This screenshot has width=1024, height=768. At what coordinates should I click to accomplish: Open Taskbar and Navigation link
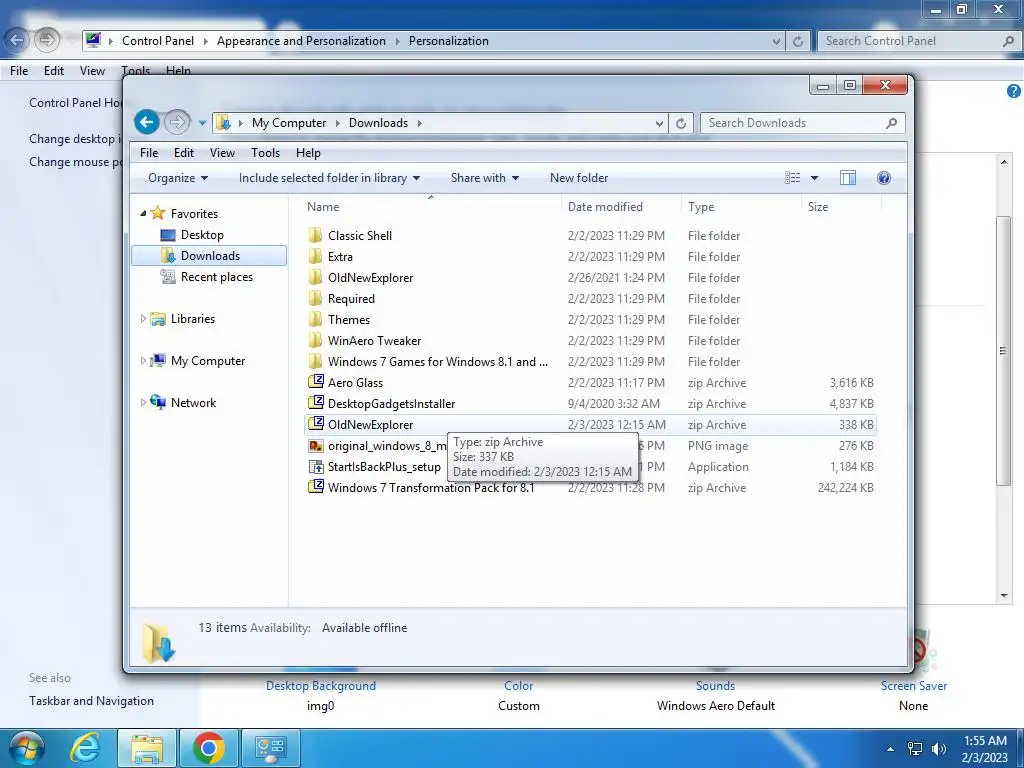coord(91,701)
